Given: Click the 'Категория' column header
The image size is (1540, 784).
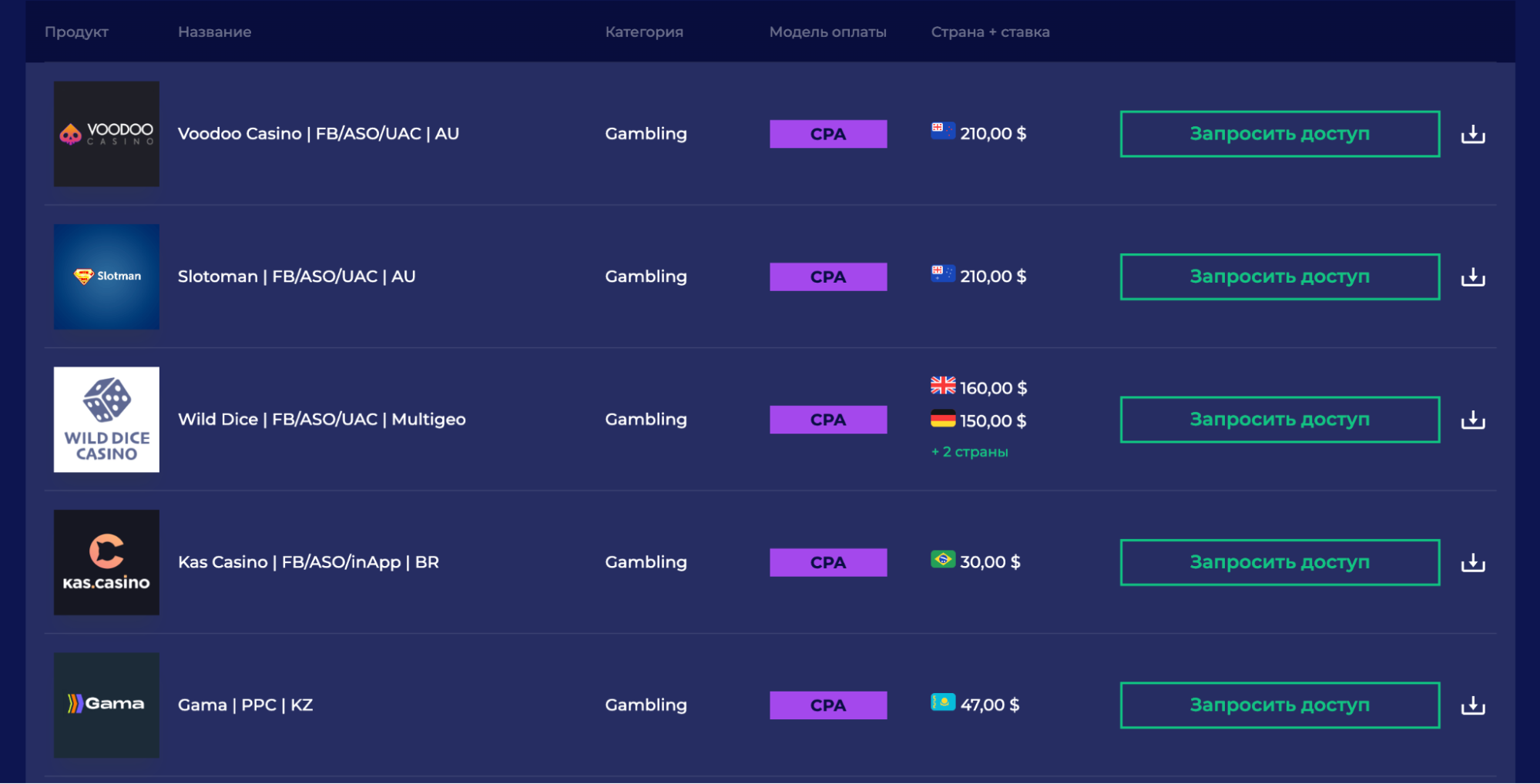Looking at the screenshot, I should point(644,32).
